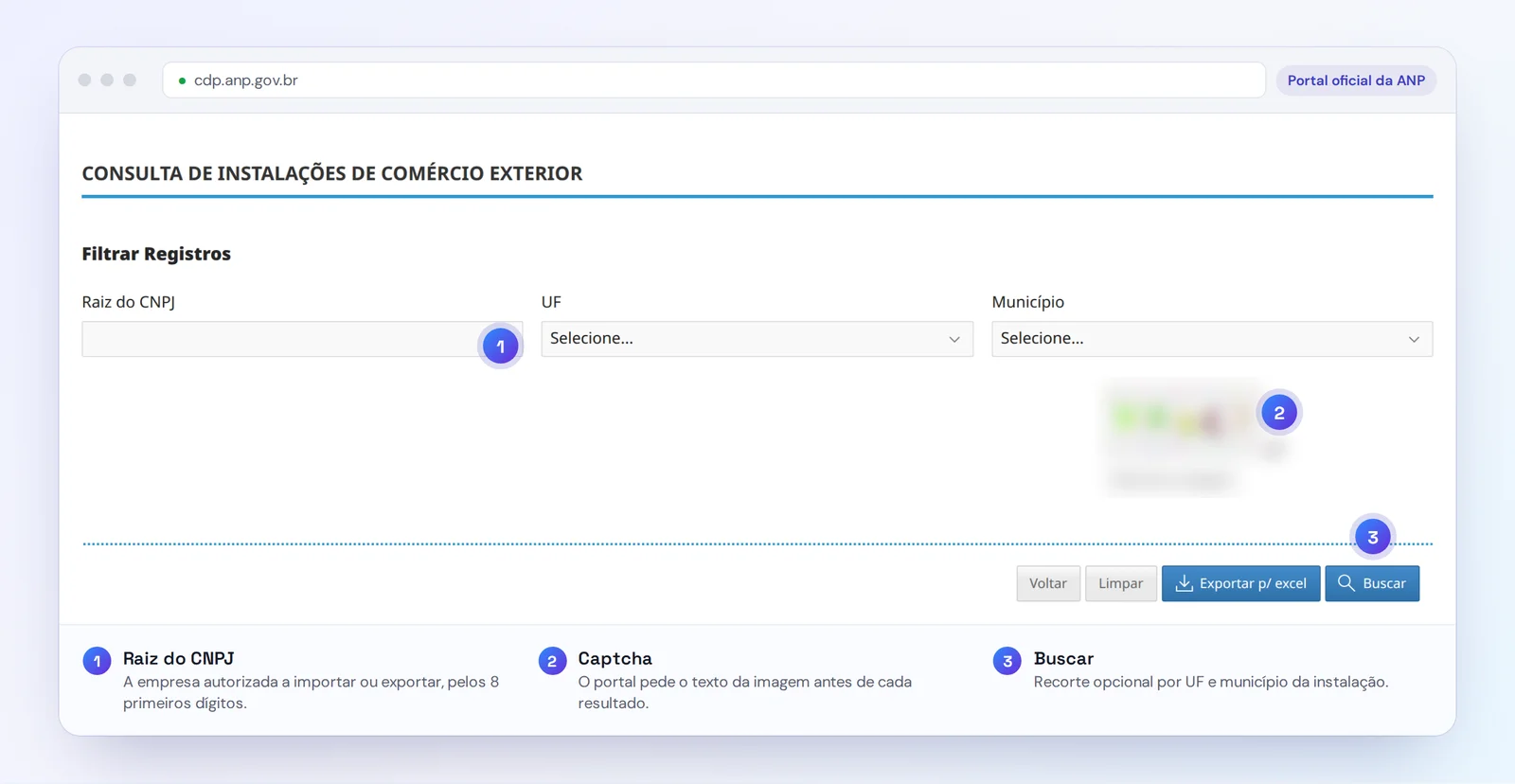Screen dimensions: 1515x784
Task: Click the legend title 'Captcha'
Action: (x=615, y=658)
